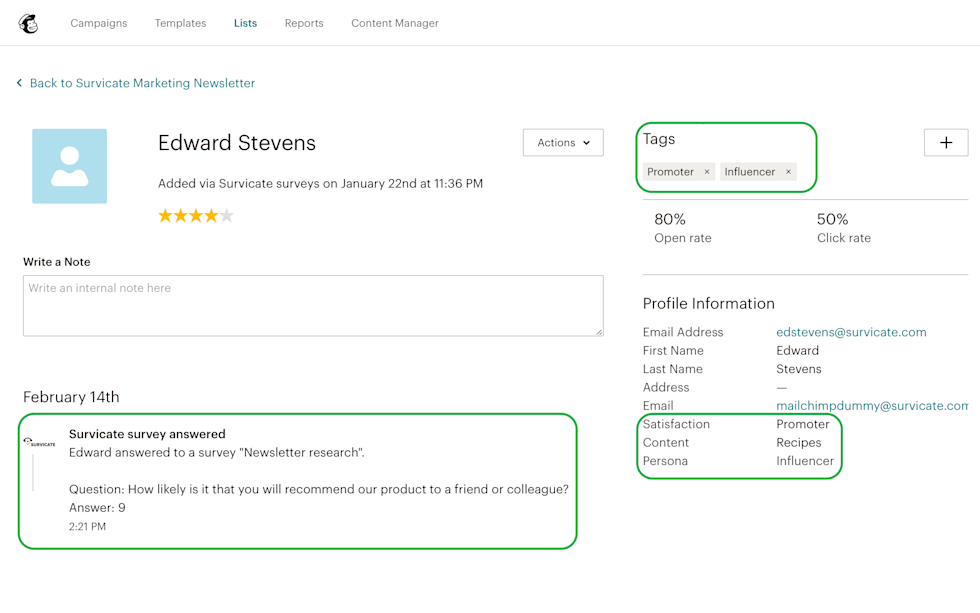Viewport: 980px width, 613px height.
Task: Open the Campaigns menu
Action: pos(99,23)
